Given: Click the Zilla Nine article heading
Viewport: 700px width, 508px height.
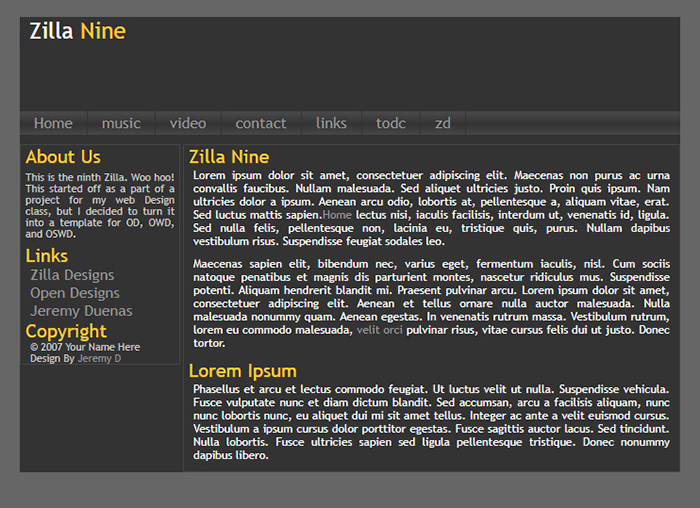Looking at the screenshot, I should tap(229, 157).
